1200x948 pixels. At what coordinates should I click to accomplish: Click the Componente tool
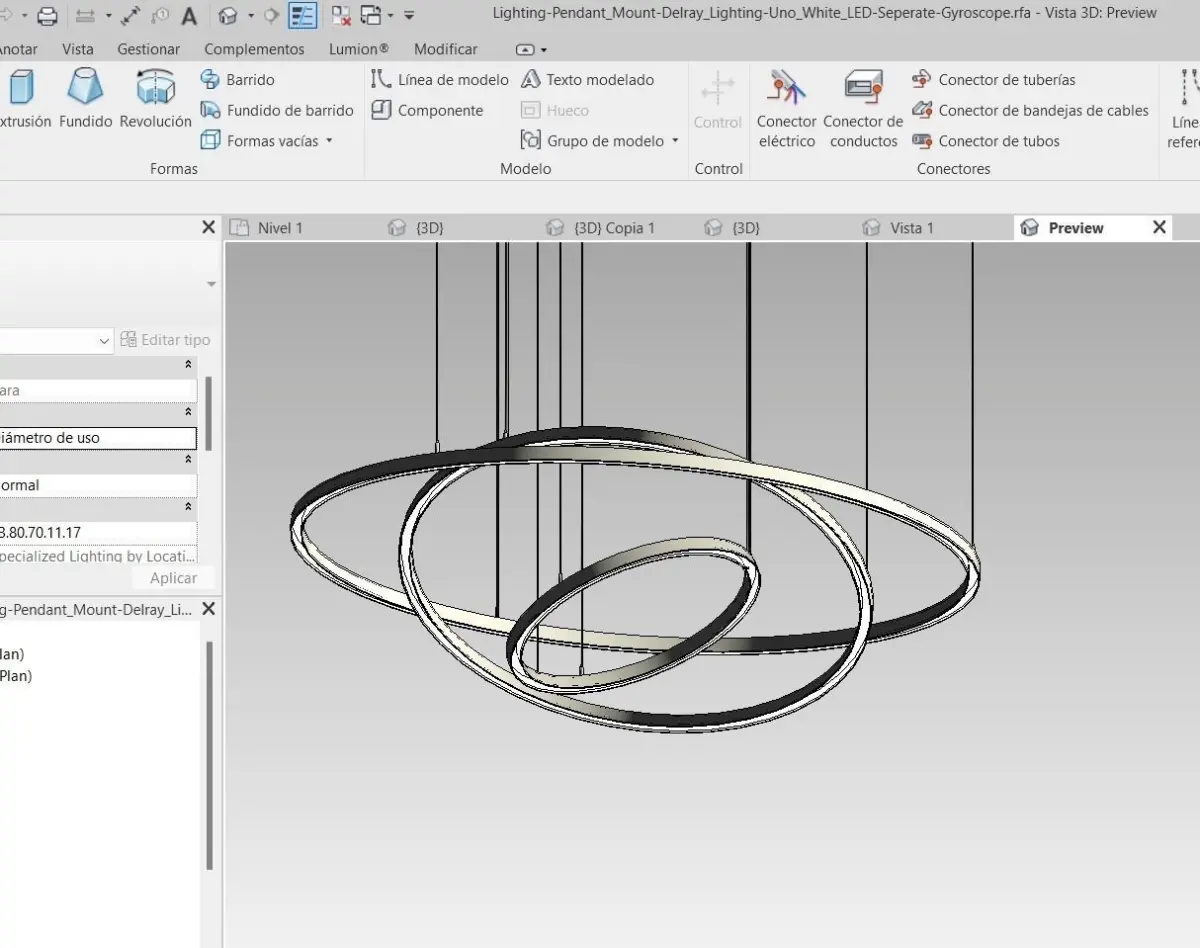(x=428, y=110)
